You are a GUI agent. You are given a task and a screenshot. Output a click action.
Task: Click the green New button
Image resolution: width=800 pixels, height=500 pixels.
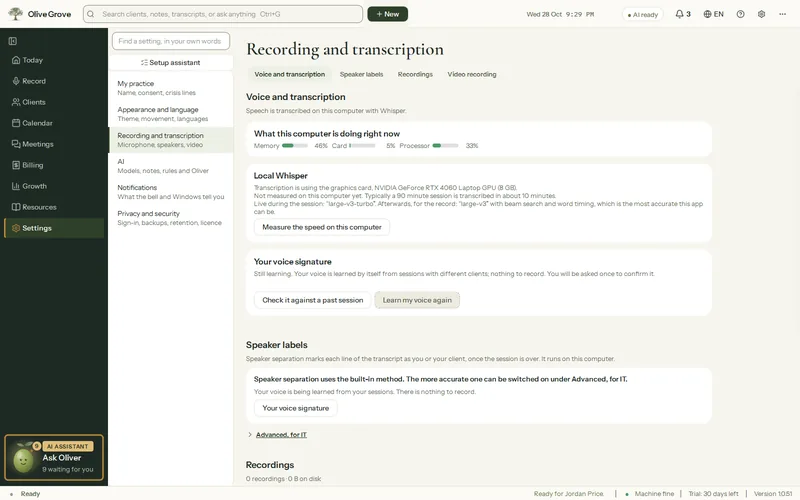coord(388,14)
